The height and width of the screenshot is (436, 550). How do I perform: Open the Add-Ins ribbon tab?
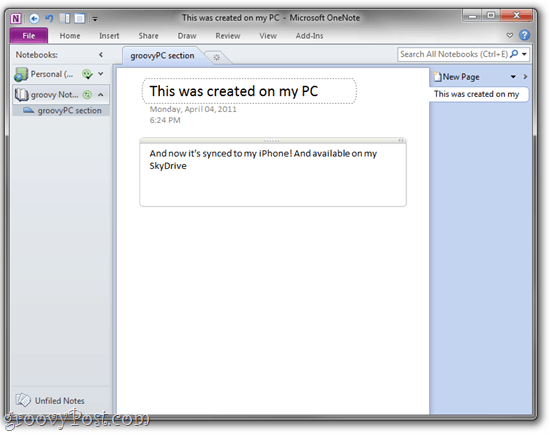click(309, 36)
